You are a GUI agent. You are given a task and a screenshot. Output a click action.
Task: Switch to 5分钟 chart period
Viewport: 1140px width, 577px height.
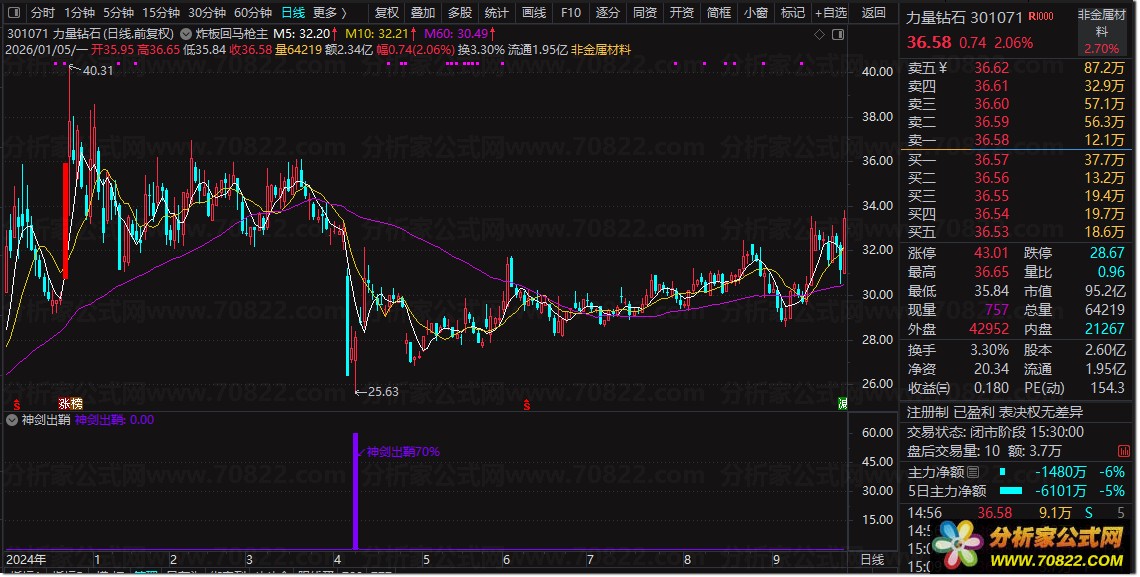click(118, 12)
